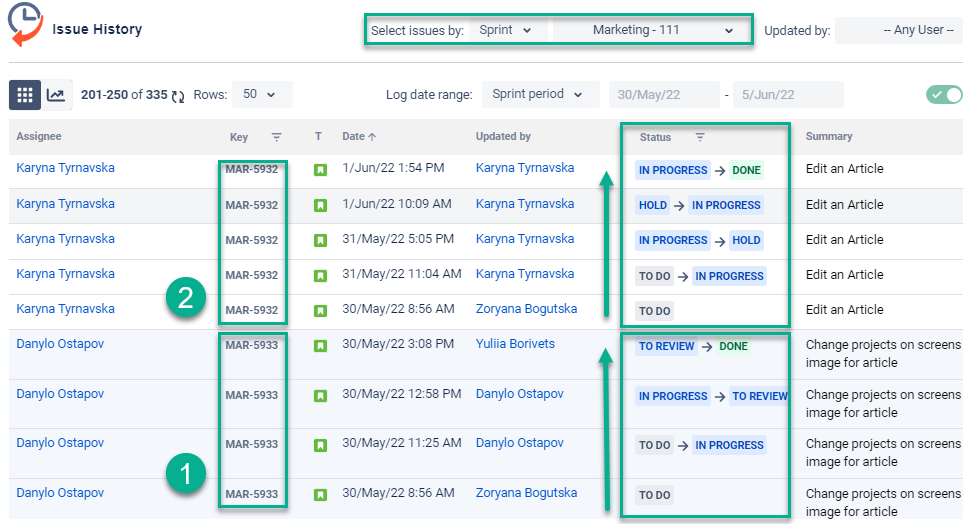Screen dimensions: 963x524
Task: Click the DONE status in MAR-5932 row
Action: (x=746, y=170)
